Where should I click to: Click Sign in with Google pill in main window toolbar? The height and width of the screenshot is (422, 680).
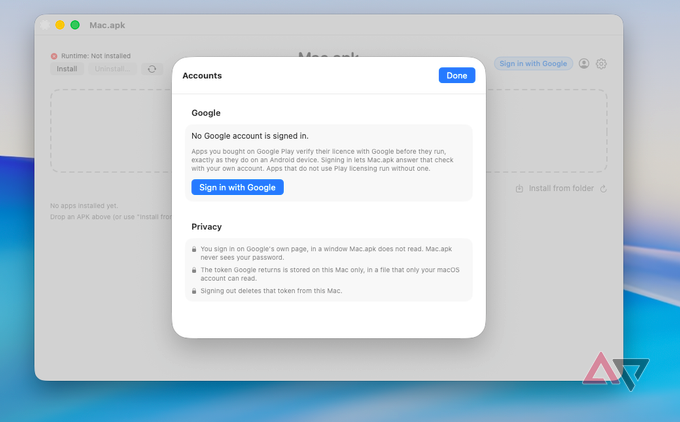tap(533, 64)
